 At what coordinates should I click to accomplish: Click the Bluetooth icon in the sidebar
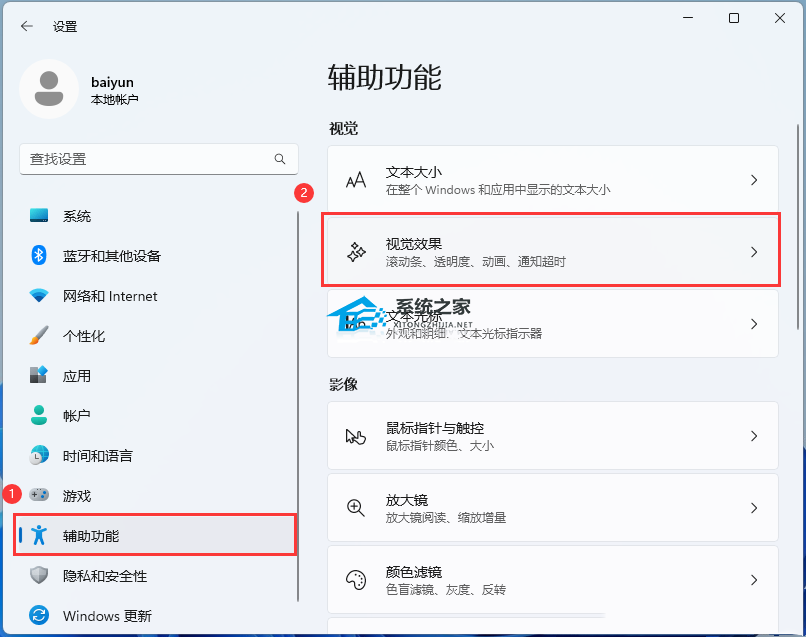[x=39, y=256]
